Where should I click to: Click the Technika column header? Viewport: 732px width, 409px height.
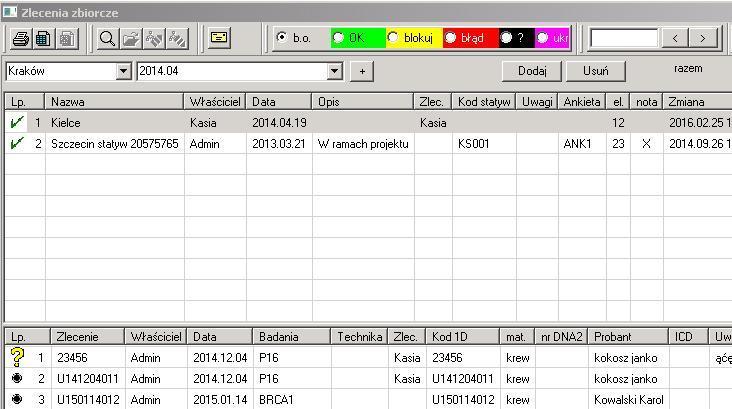click(359, 336)
